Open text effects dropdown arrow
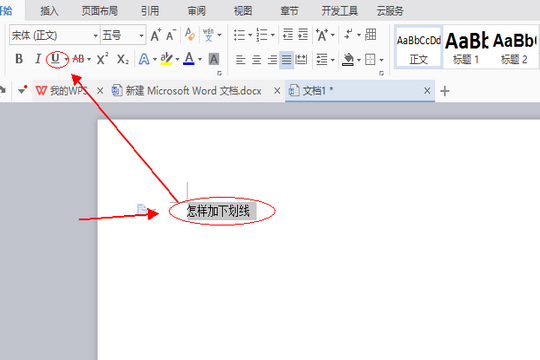540x360 pixels. click(155, 60)
